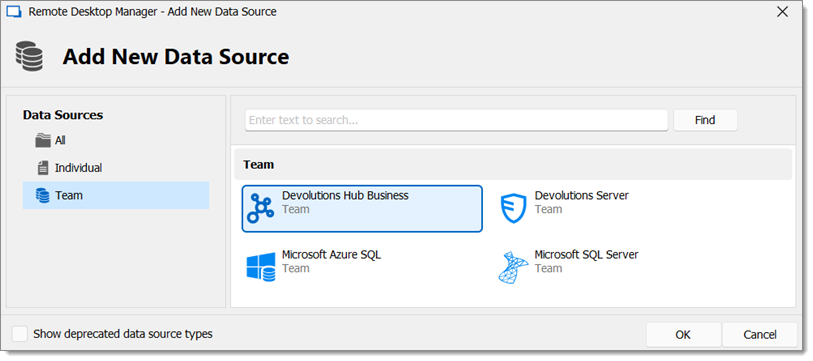Close the Add New Data Source dialog
This screenshot has height=361, width=813.
click(783, 12)
